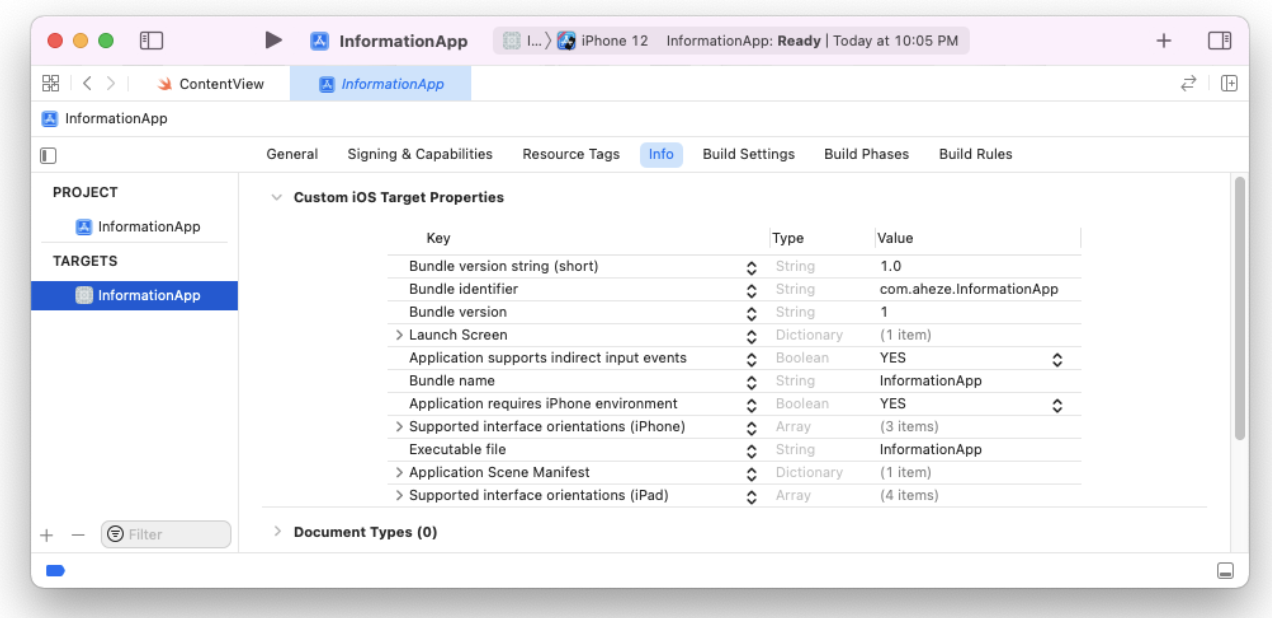The image size is (1272, 618).
Task: Click the Type column header
Action: pos(788,238)
